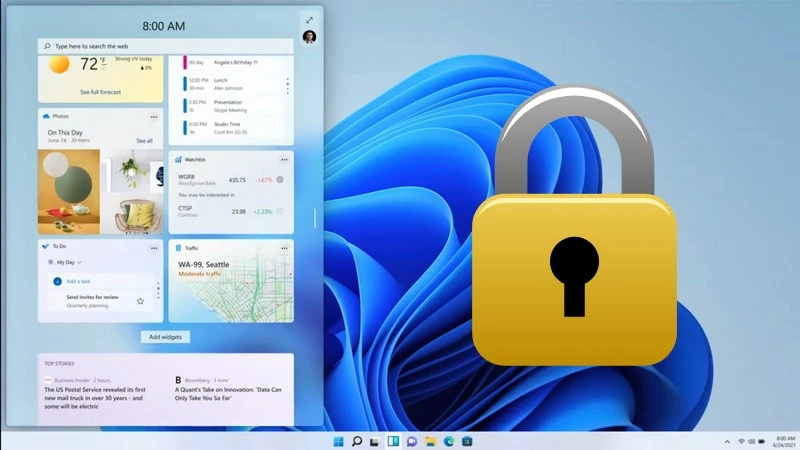The width and height of the screenshot is (800, 450).
Task: Open more options for Photos widget
Action: coord(154,117)
